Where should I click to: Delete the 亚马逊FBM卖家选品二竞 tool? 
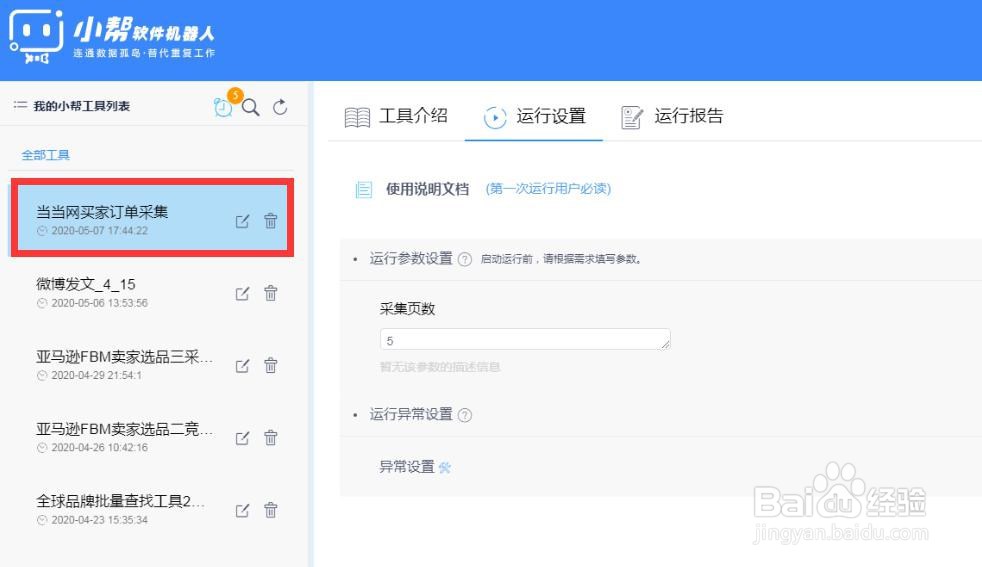pos(271,437)
